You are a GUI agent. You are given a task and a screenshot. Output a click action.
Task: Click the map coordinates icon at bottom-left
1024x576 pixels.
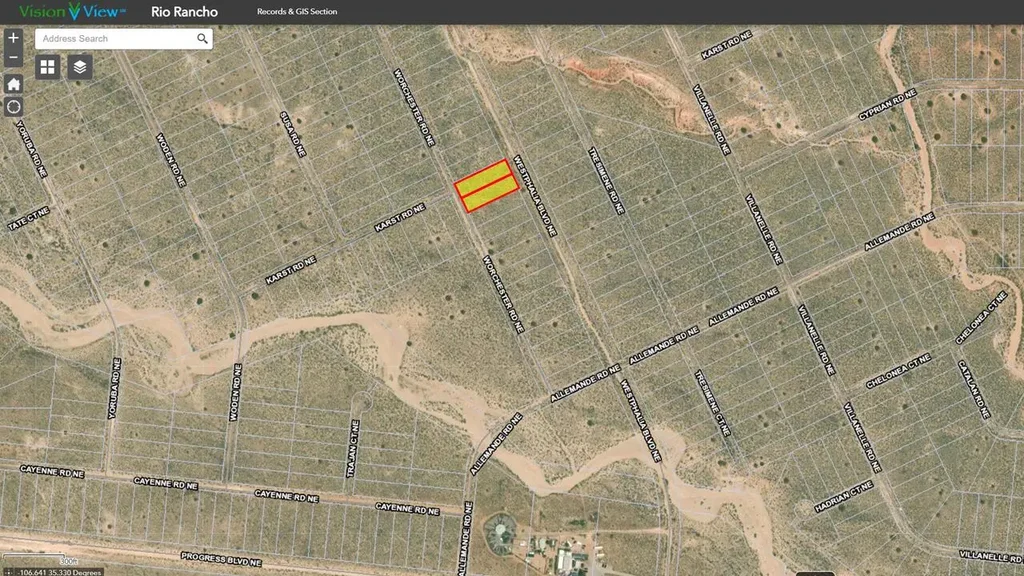(x=8, y=572)
